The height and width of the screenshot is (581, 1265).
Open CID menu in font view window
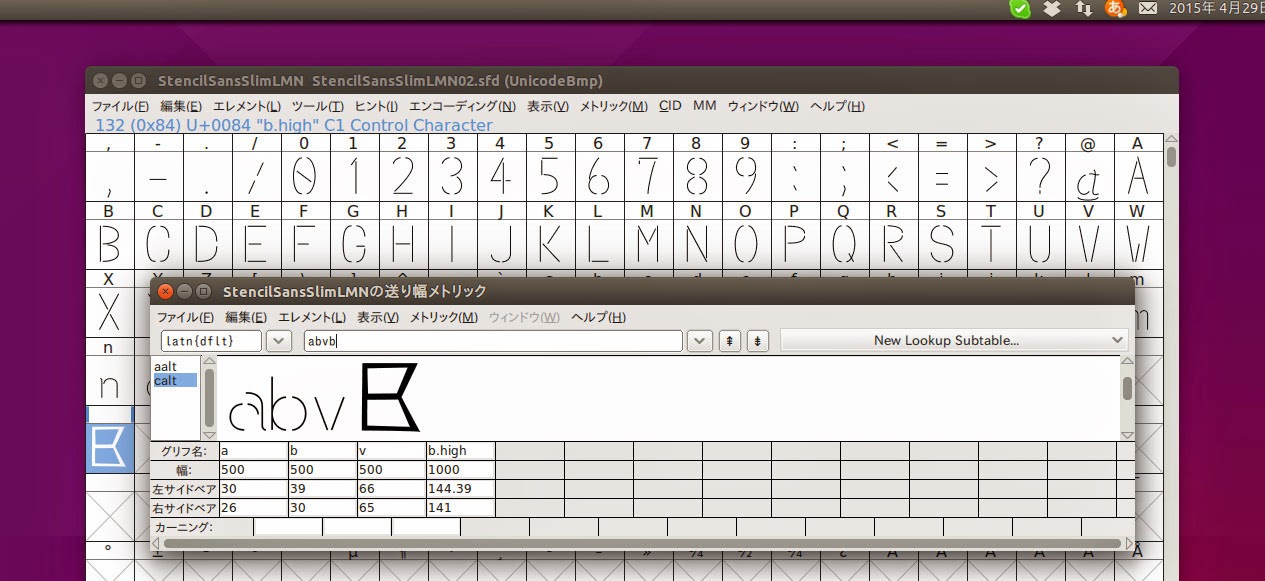point(670,106)
